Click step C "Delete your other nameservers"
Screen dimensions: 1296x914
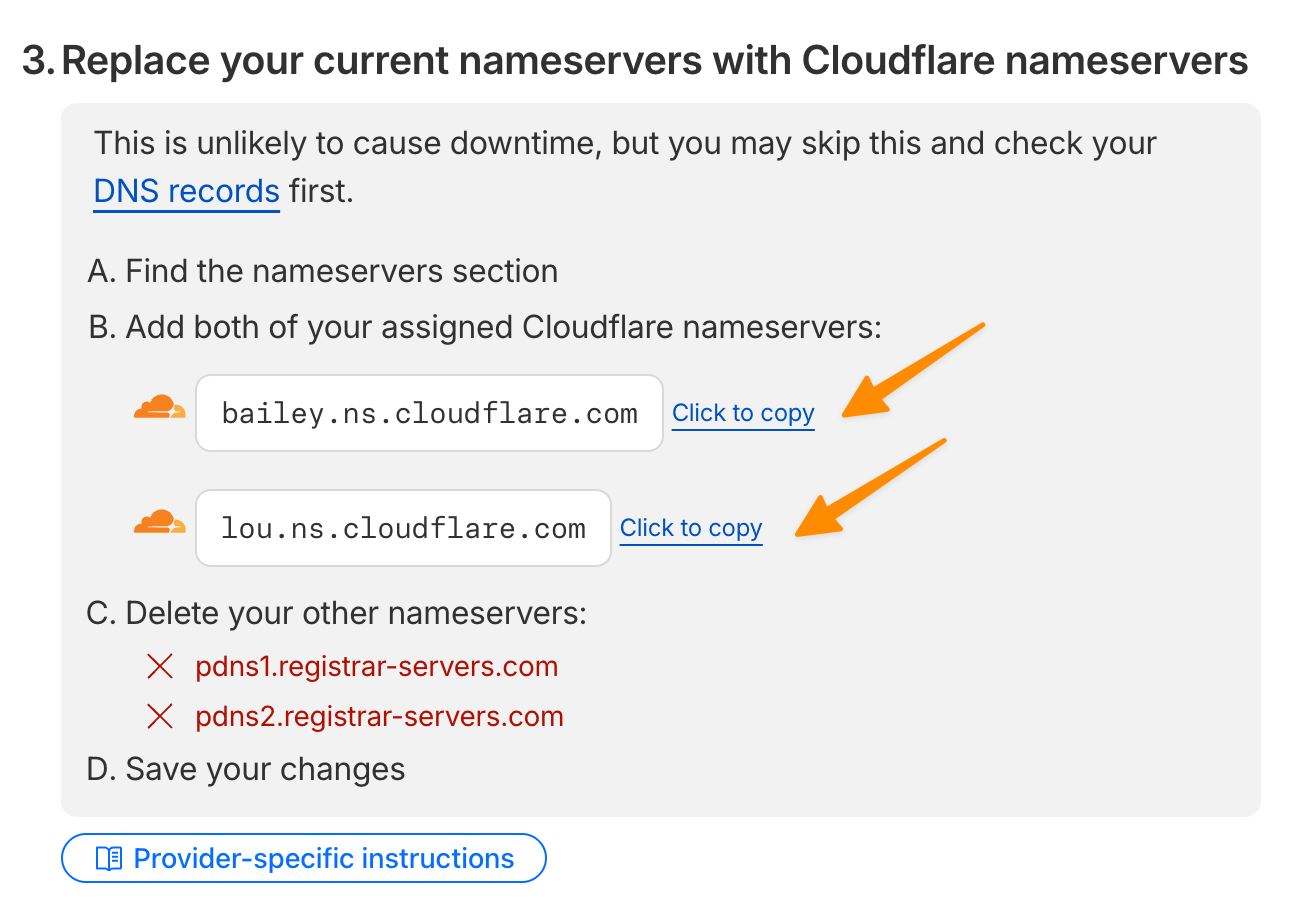click(x=337, y=613)
